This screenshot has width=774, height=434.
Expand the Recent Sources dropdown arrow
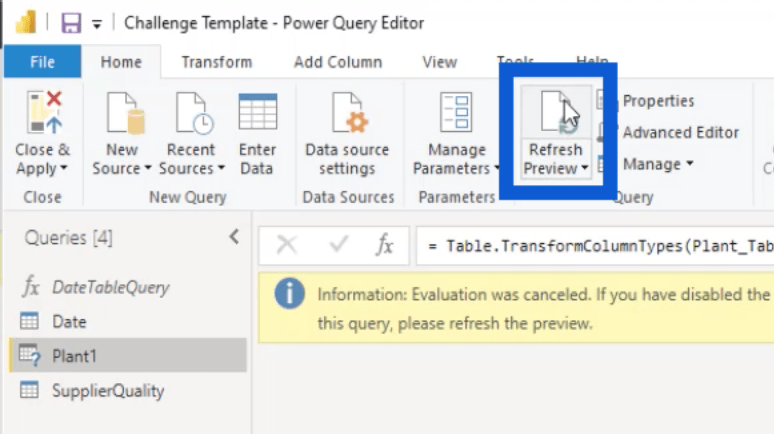tap(221, 168)
